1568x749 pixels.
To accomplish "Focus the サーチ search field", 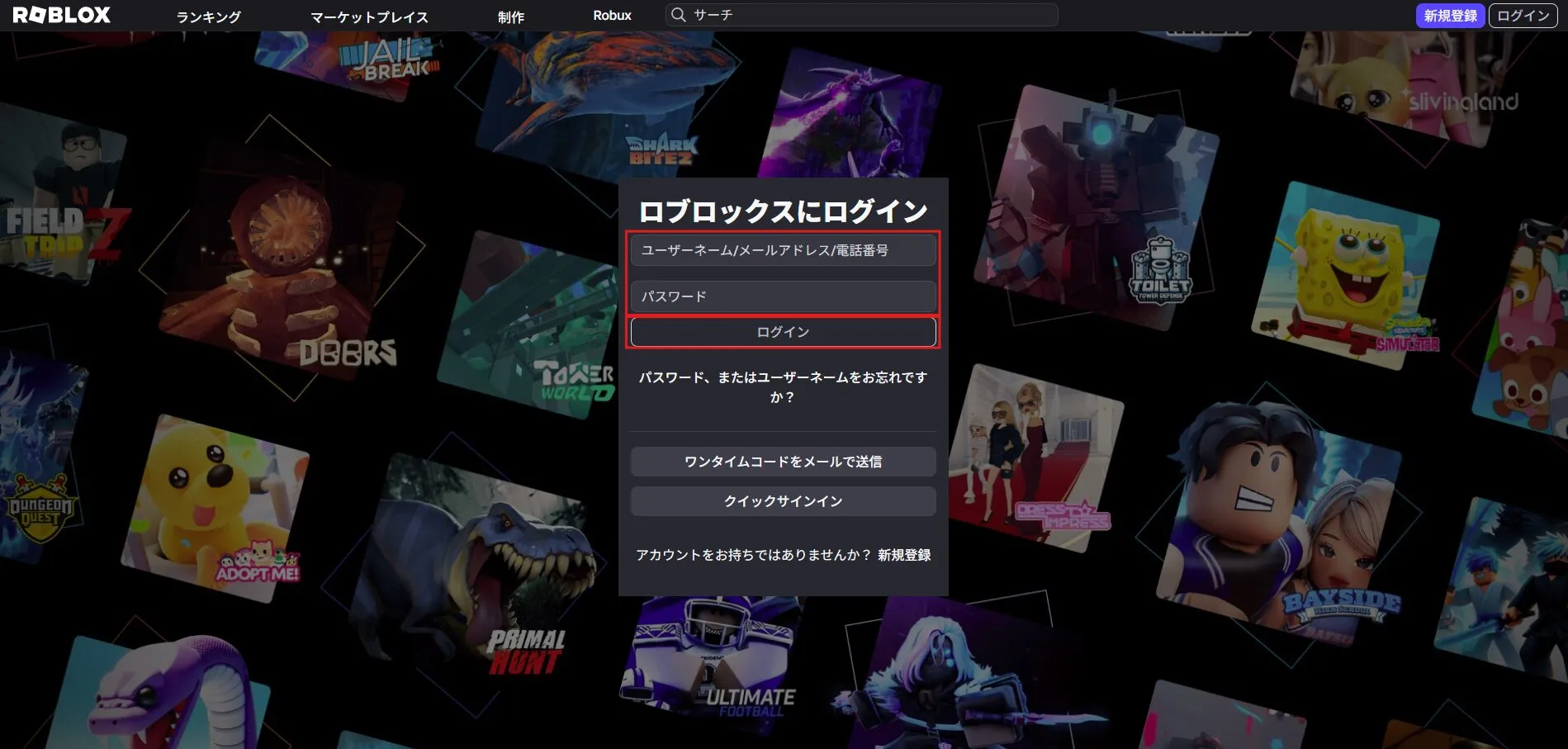I will pos(862,15).
